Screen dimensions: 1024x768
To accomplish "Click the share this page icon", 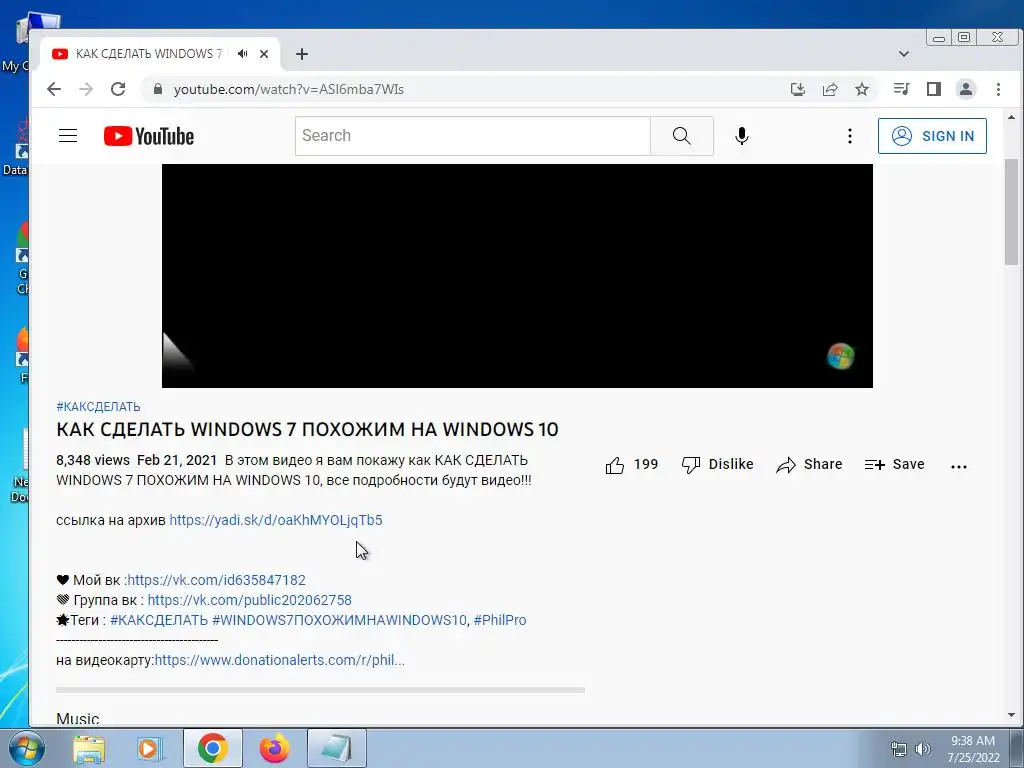I will click(830, 89).
